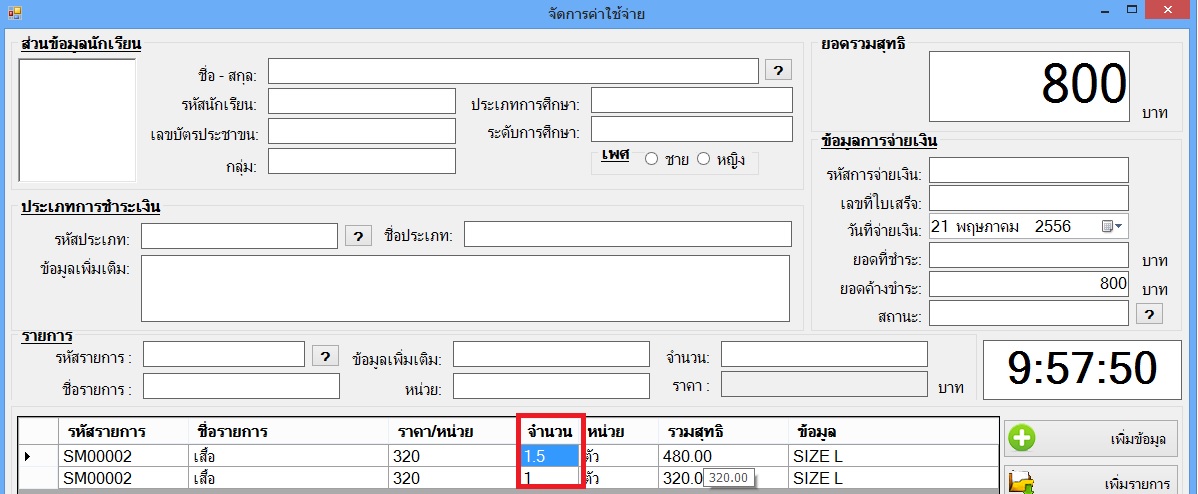Select the first grid row using its arrow header
The height and width of the screenshot is (494, 1198).
click(x=38, y=456)
